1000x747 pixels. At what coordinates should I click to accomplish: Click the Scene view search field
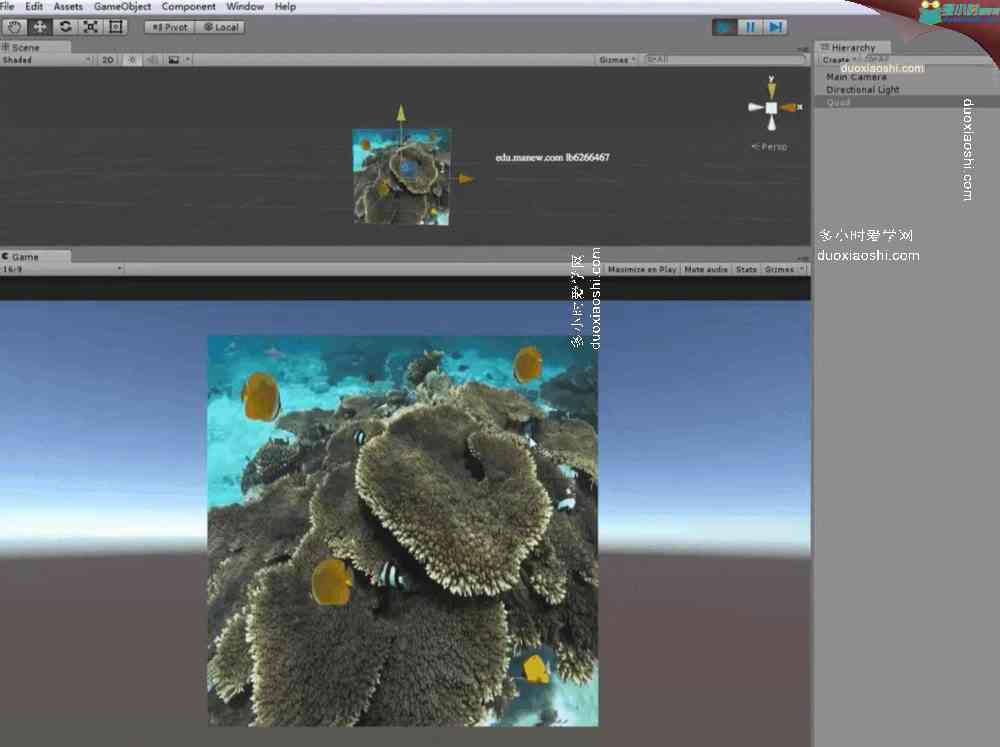click(726, 59)
